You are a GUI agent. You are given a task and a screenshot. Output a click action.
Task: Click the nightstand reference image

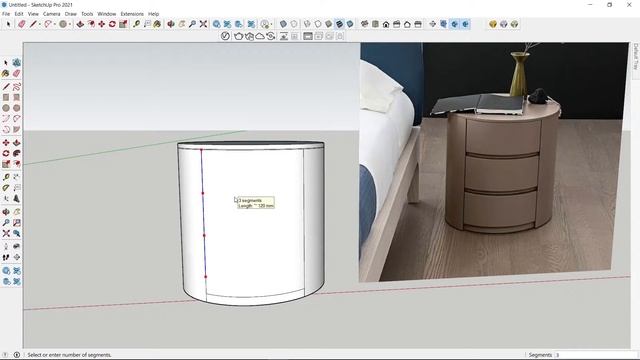coord(494,162)
